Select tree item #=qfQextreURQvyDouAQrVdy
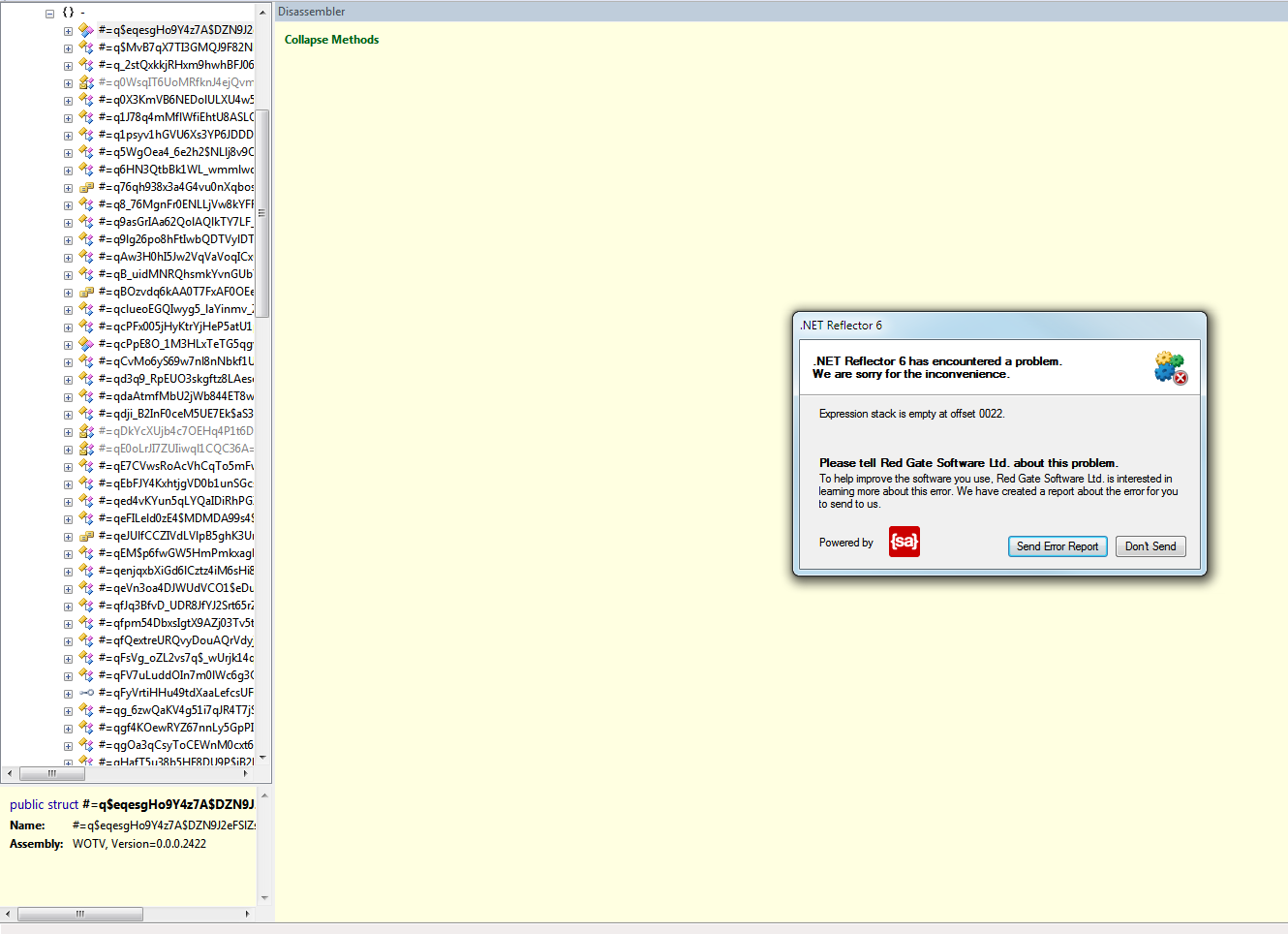Viewport: 1288px width, 934px height. 175,640
